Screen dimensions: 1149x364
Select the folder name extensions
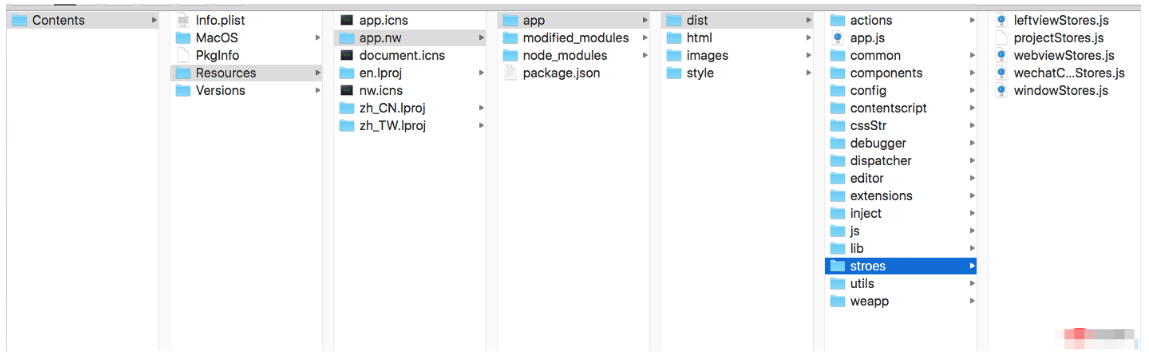coord(882,196)
